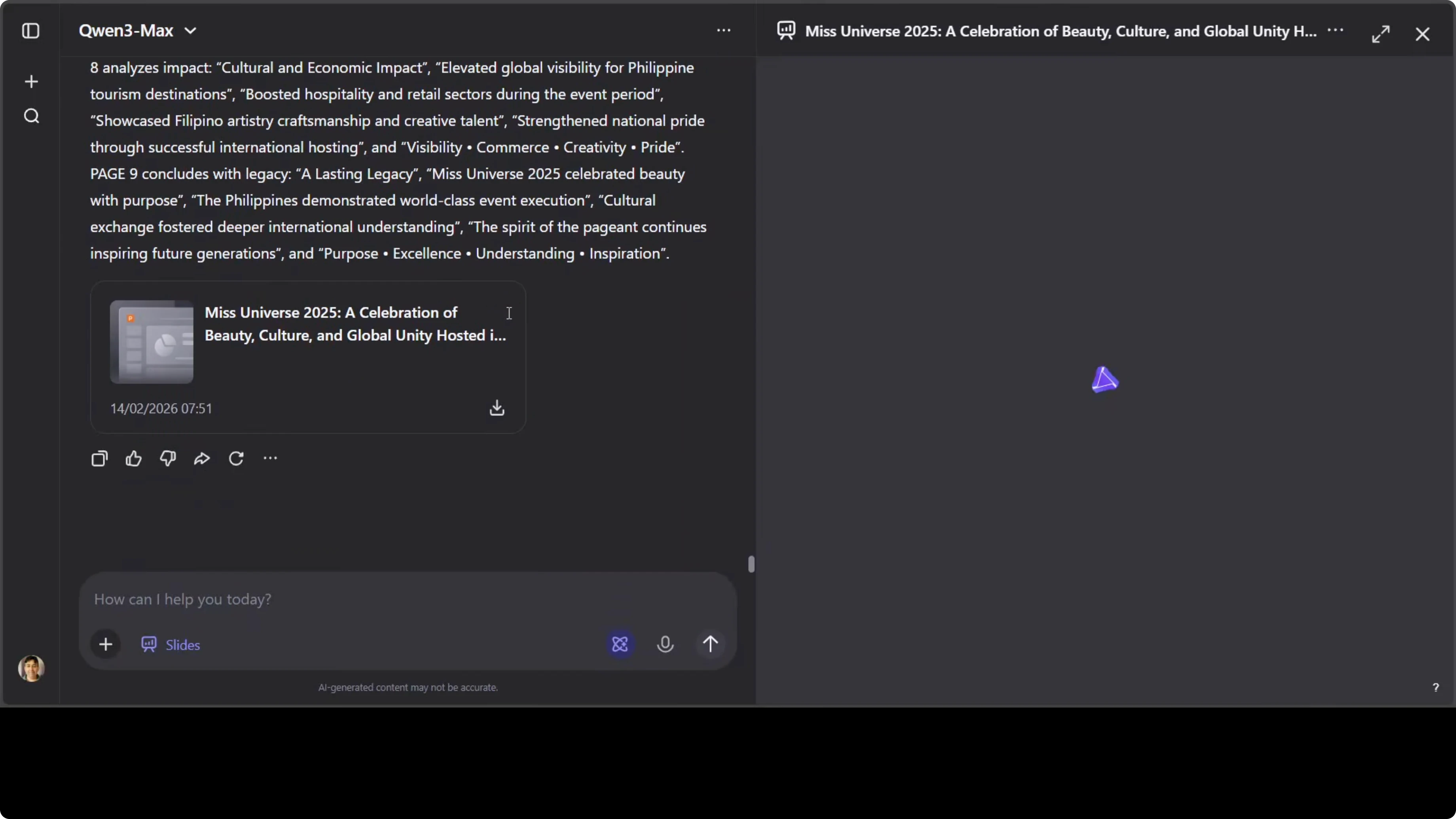Image resolution: width=1456 pixels, height=819 pixels.
Task: Give the response a thumbs down
Action: pos(168,459)
